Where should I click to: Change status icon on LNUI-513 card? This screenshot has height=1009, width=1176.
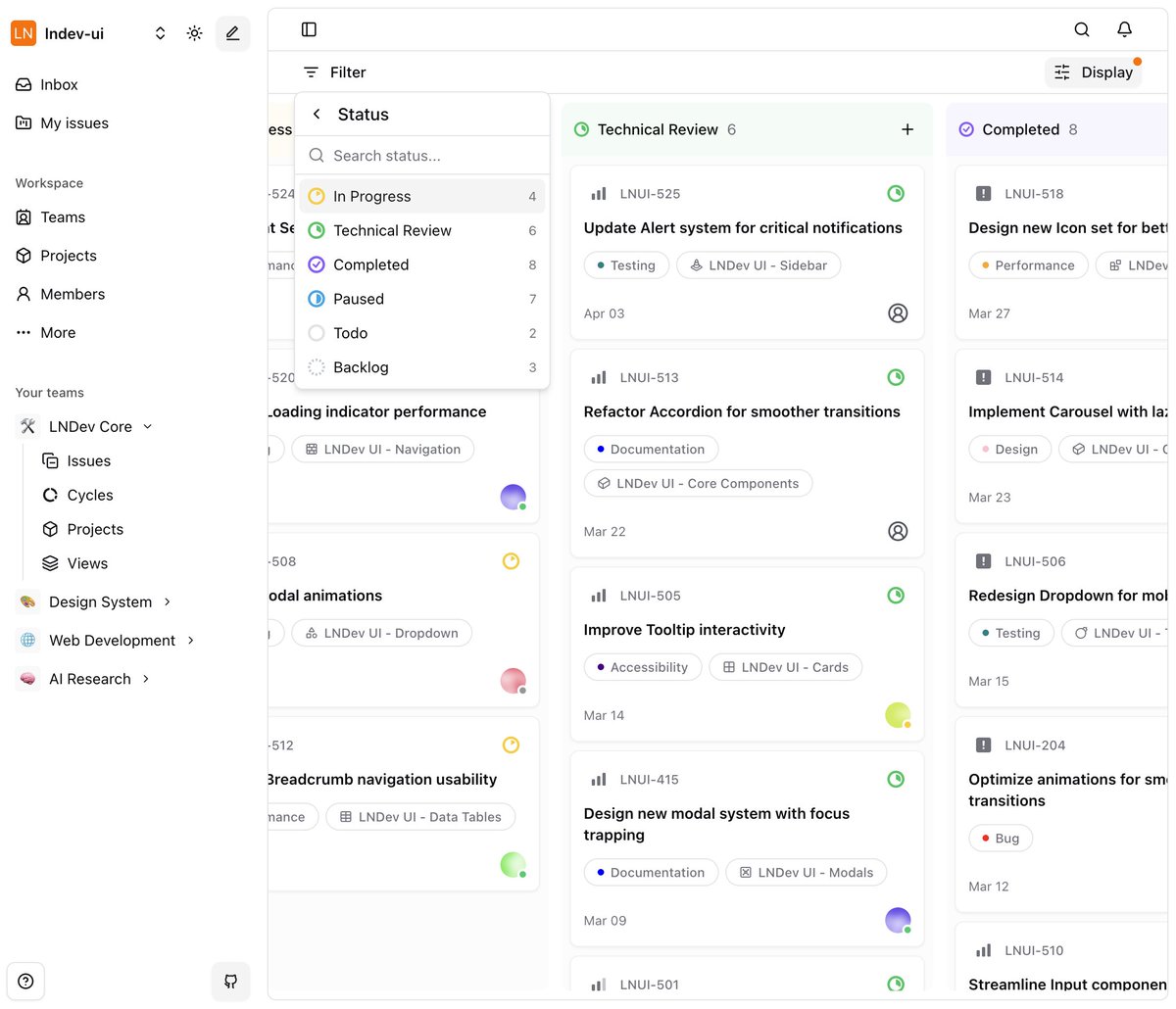(x=896, y=377)
